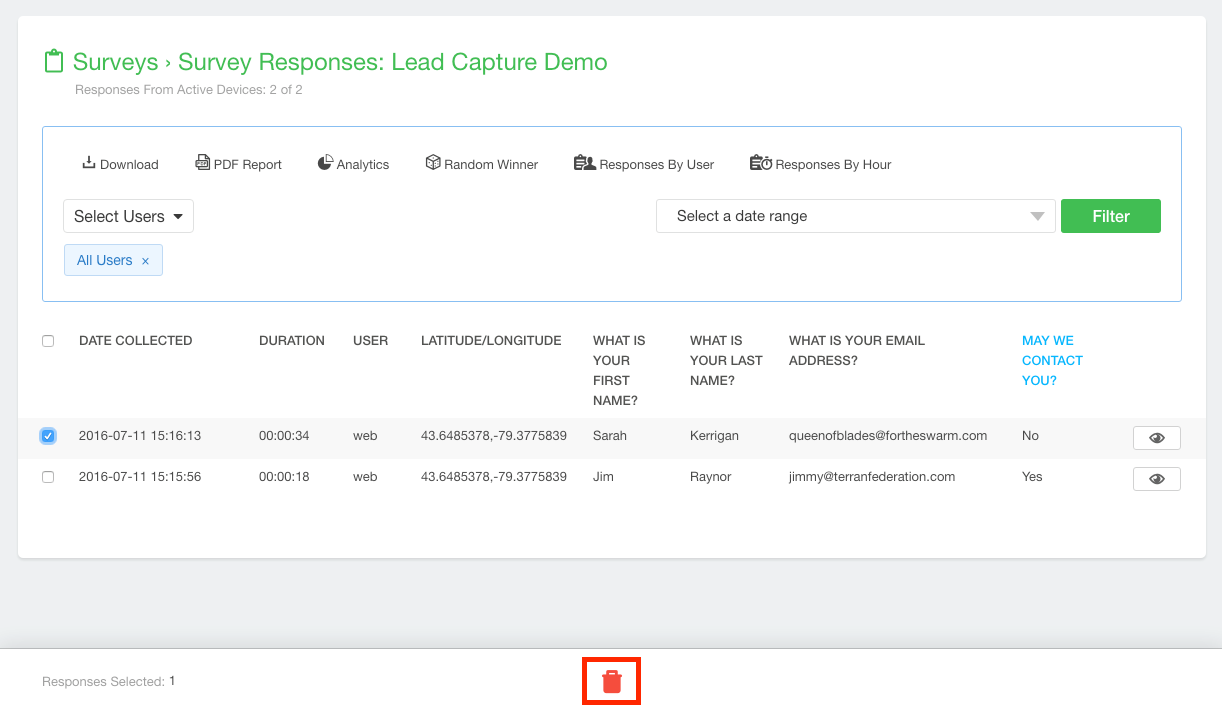Select the header checkbox to pick all responses
The height and width of the screenshot is (711, 1222).
pyautogui.click(x=48, y=341)
